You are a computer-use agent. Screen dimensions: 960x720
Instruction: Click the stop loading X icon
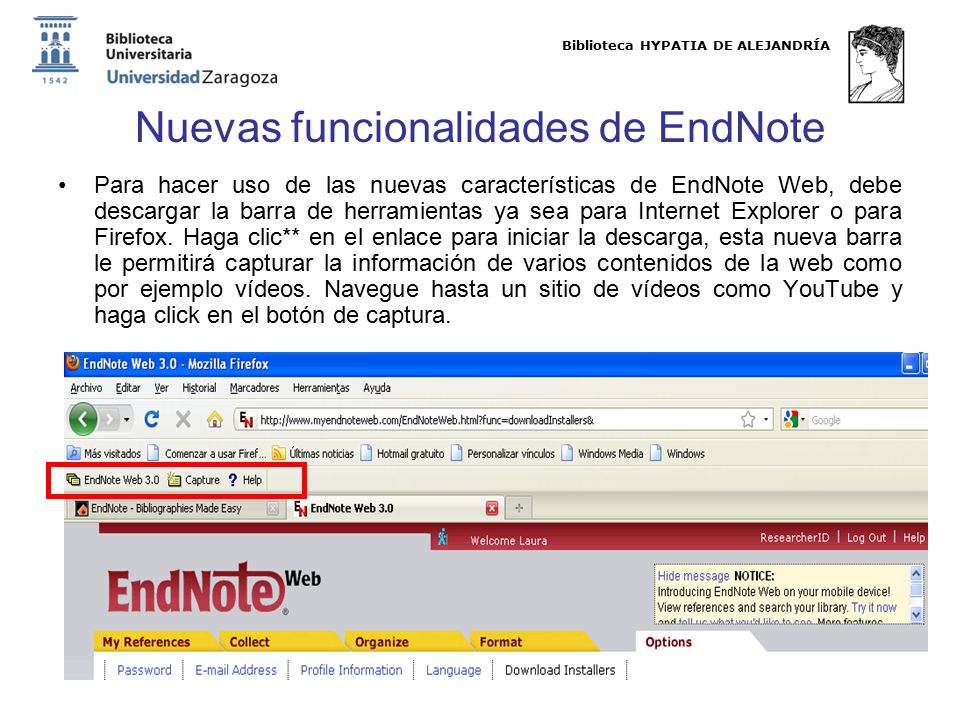[x=182, y=419]
